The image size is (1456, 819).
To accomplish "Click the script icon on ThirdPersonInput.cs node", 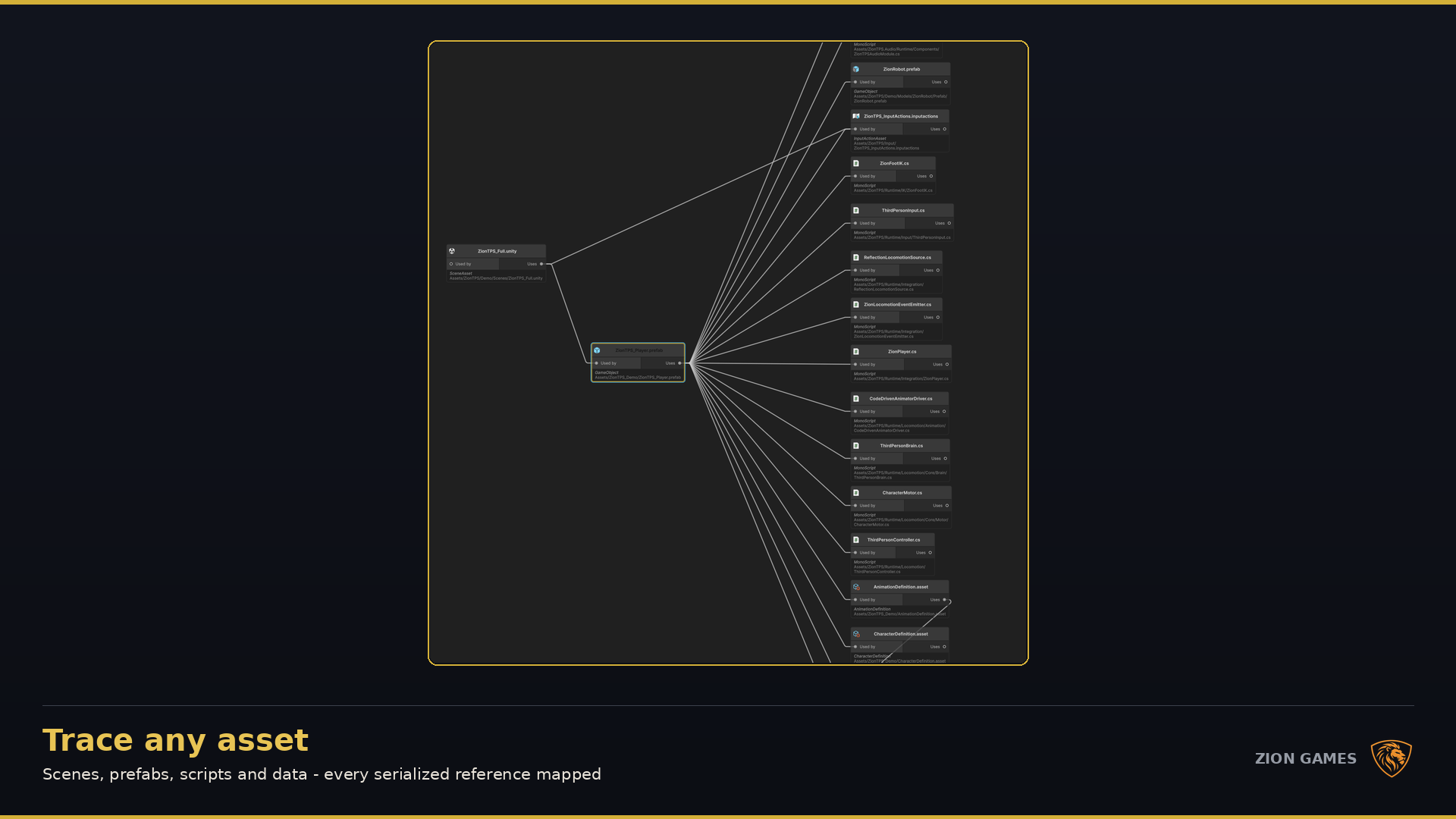I will pos(856,210).
